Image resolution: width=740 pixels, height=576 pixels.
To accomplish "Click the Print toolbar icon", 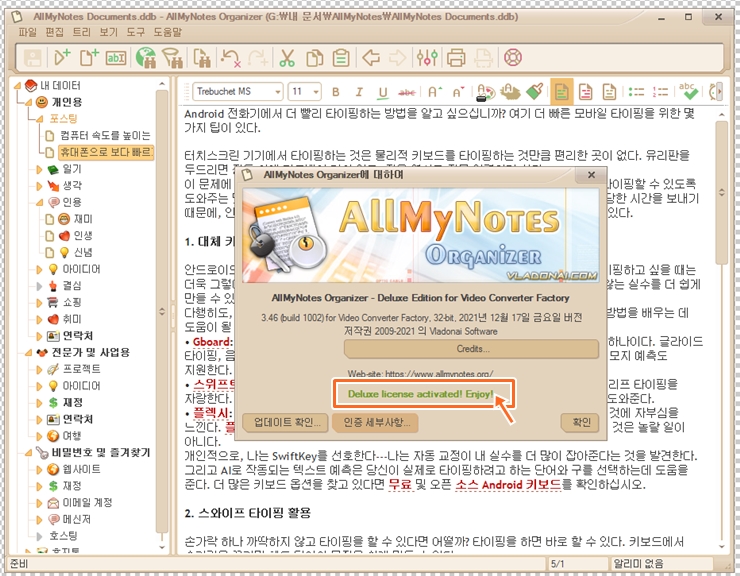I will click(x=456, y=58).
